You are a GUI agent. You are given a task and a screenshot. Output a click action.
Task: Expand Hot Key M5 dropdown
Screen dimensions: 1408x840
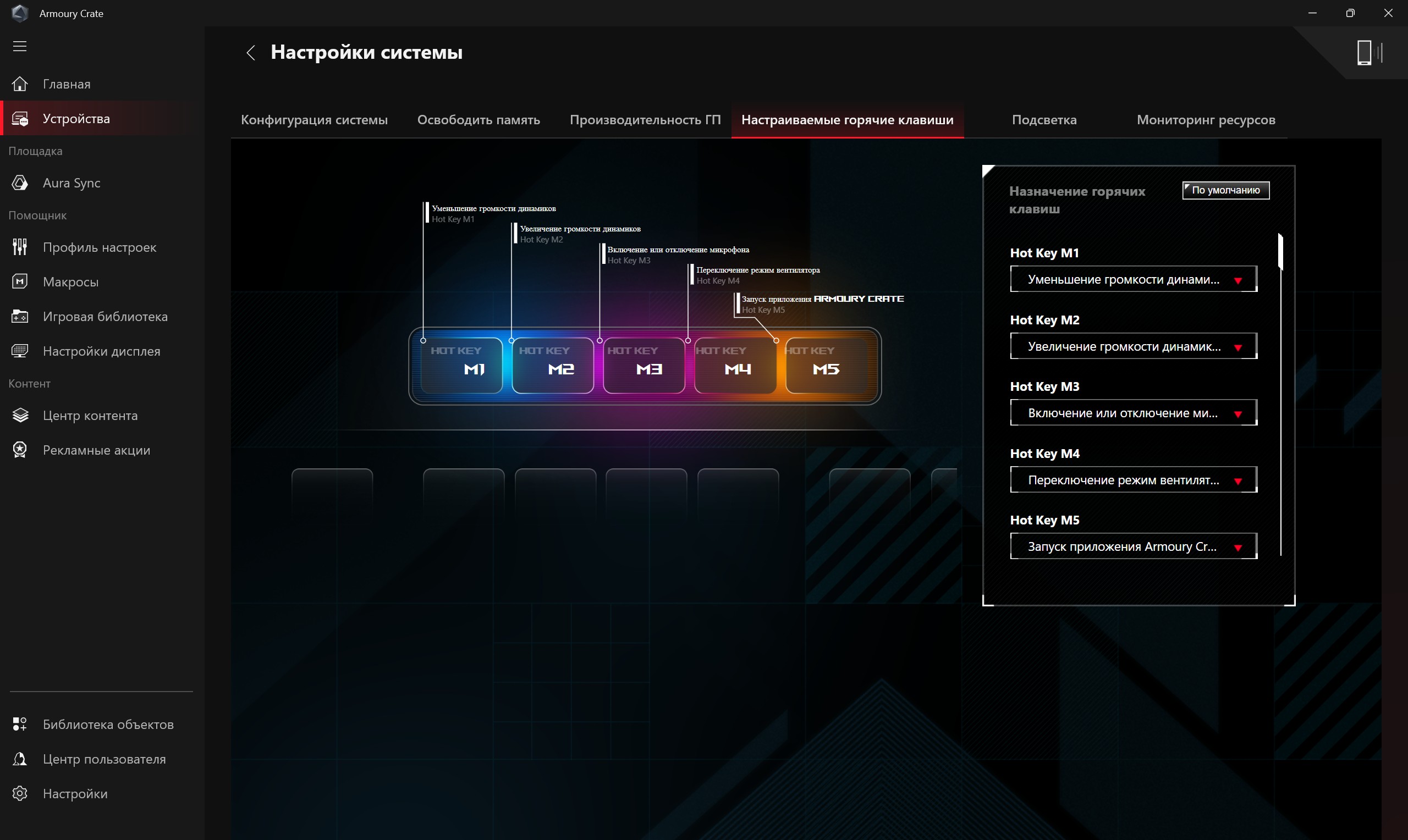tap(1134, 546)
